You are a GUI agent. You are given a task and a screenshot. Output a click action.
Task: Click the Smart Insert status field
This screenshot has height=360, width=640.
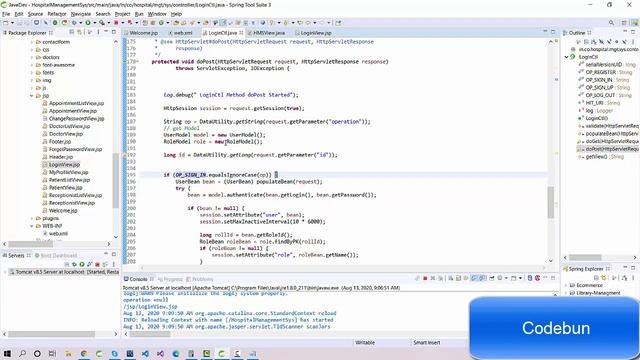point(427,342)
